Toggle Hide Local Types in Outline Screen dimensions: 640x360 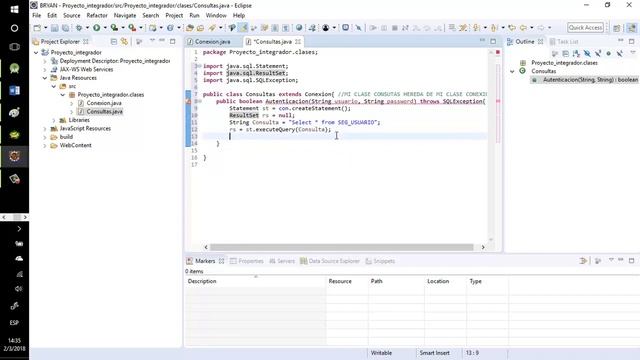pyautogui.click(x=620, y=53)
